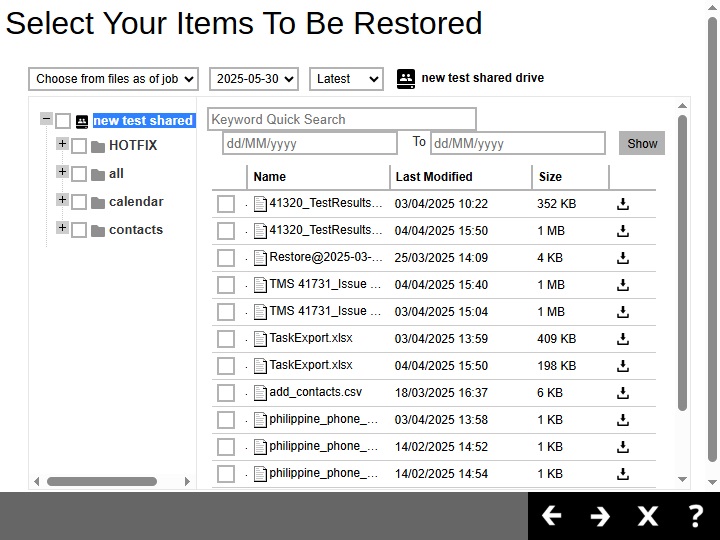Screen dimensions: 720x540
Task: Open the Latest version dropdown
Action: (x=346, y=79)
